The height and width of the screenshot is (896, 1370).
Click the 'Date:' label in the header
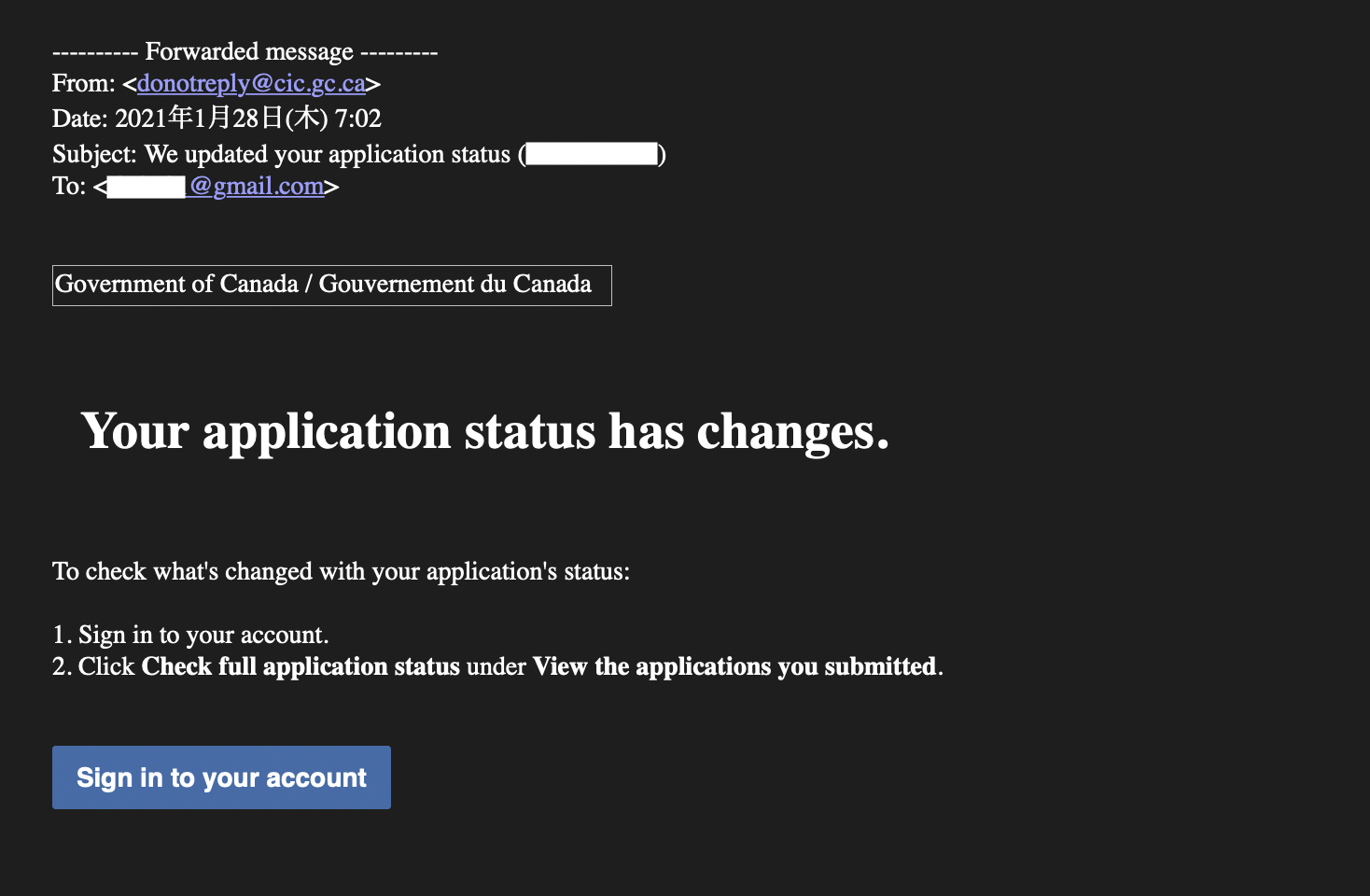(x=80, y=119)
